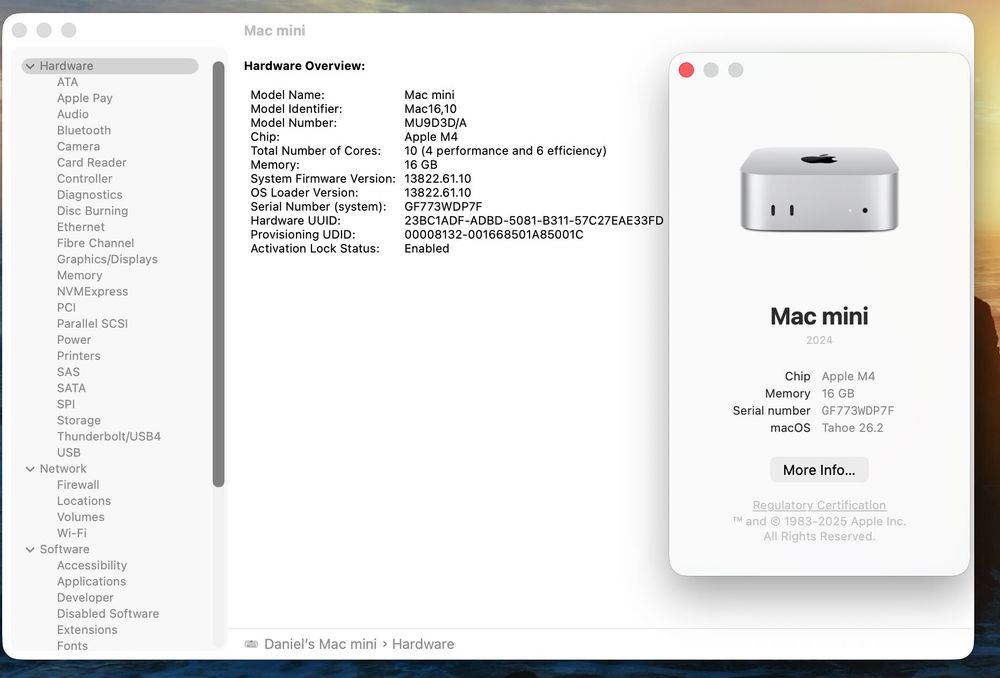Click the Hardware Overview heading

[304, 66]
